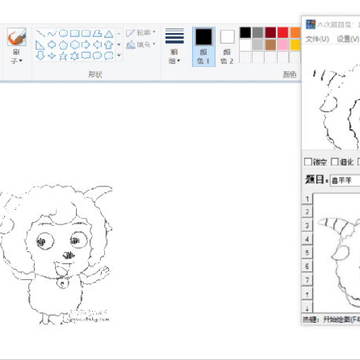Pick the red palette swatch
The height and width of the screenshot is (360, 360).
point(283,33)
